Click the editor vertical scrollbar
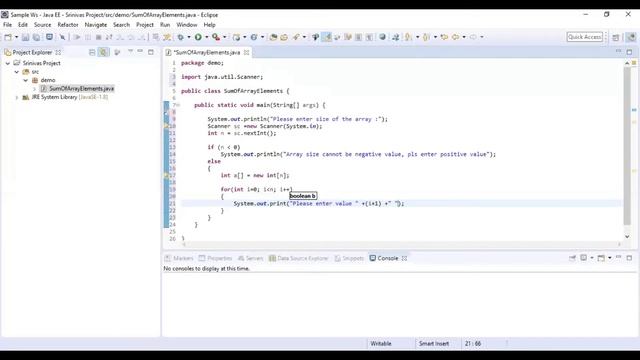 click(x=627, y=146)
